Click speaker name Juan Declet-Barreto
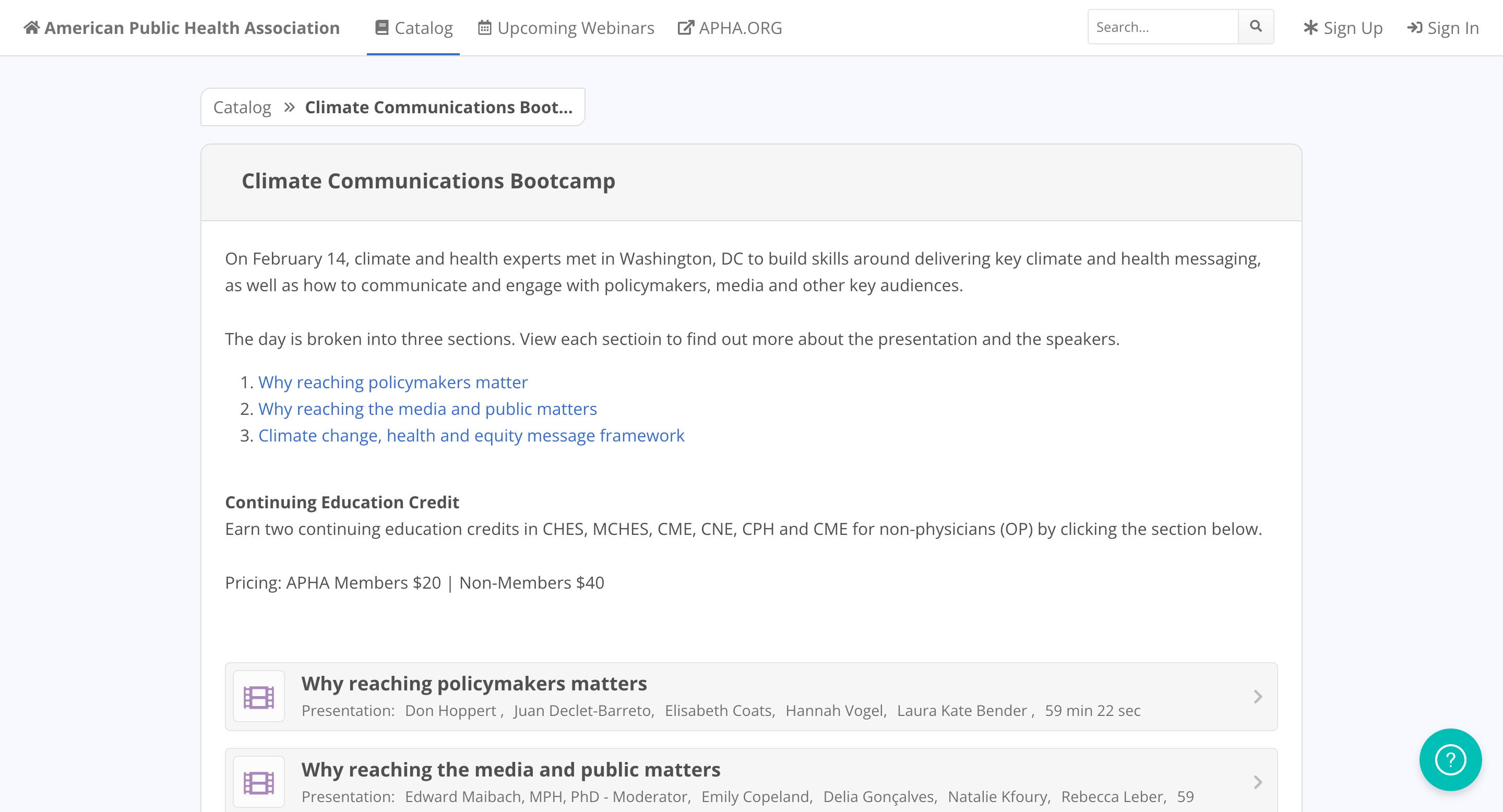The height and width of the screenshot is (812, 1503). 582,711
